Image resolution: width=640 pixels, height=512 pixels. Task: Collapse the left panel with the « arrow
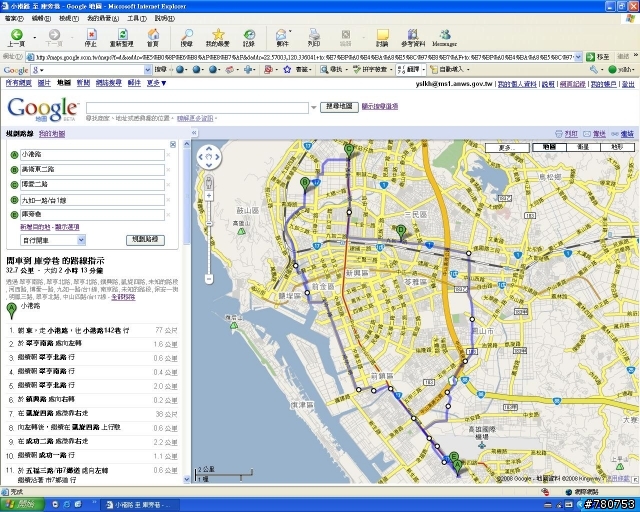pyautogui.click(x=194, y=133)
